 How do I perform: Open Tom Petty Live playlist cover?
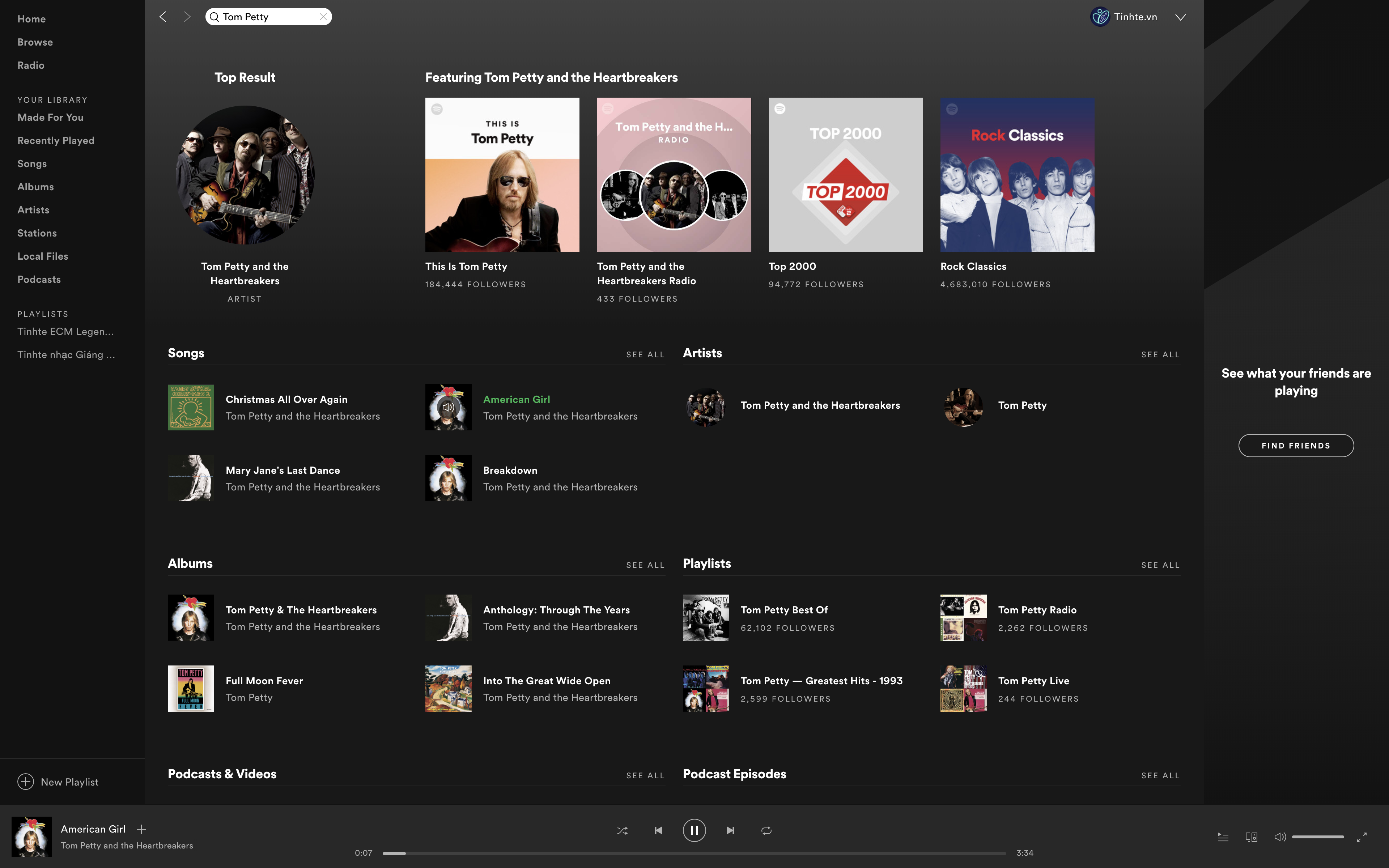[963, 688]
